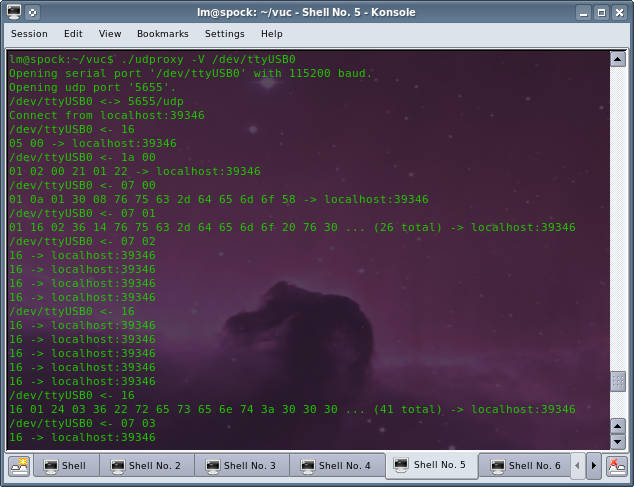Click the terminal scrollbar thumb
634x487 pixels.
click(x=618, y=381)
